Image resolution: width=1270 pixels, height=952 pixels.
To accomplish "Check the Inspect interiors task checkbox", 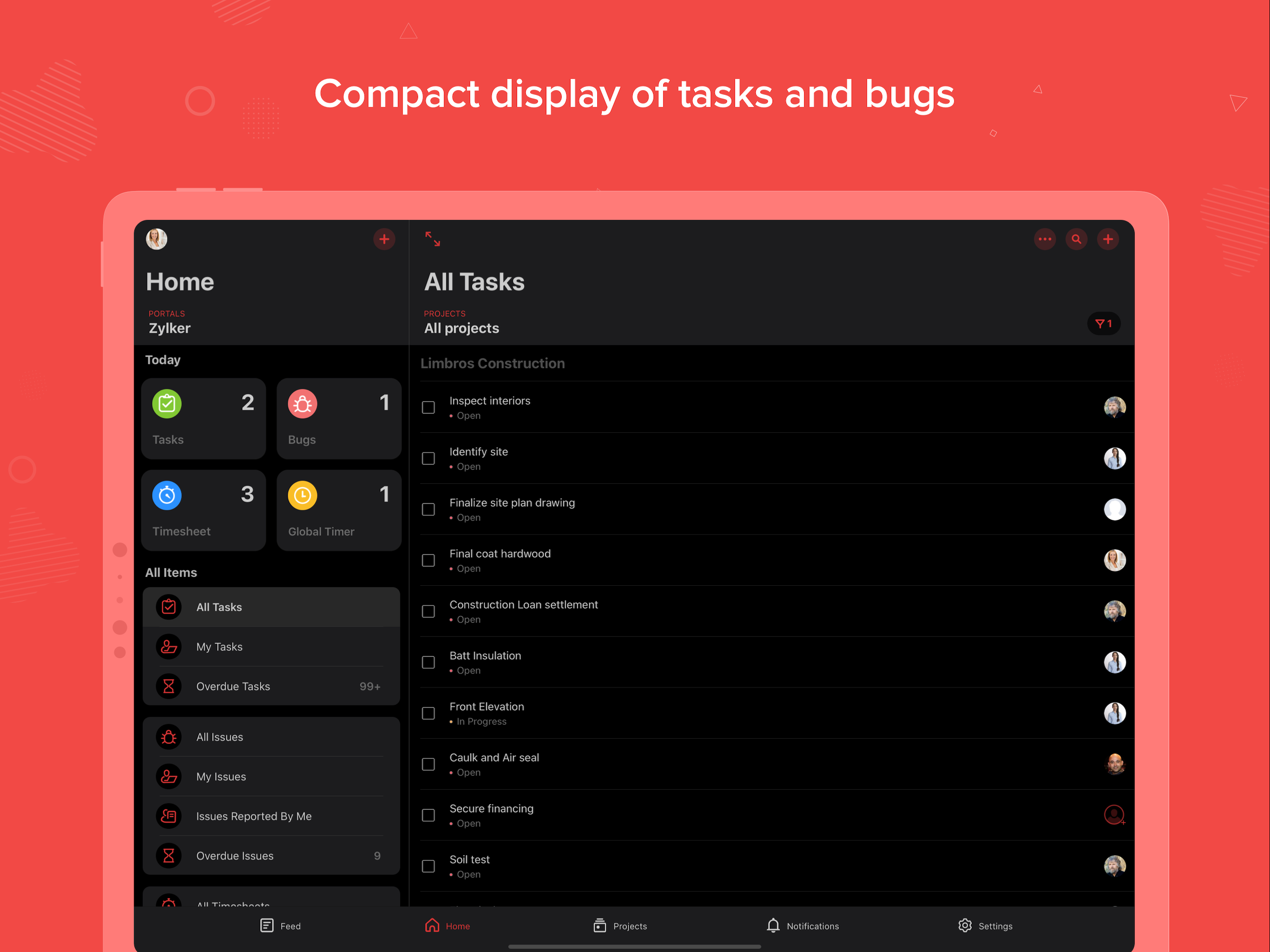I will (x=428, y=408).
